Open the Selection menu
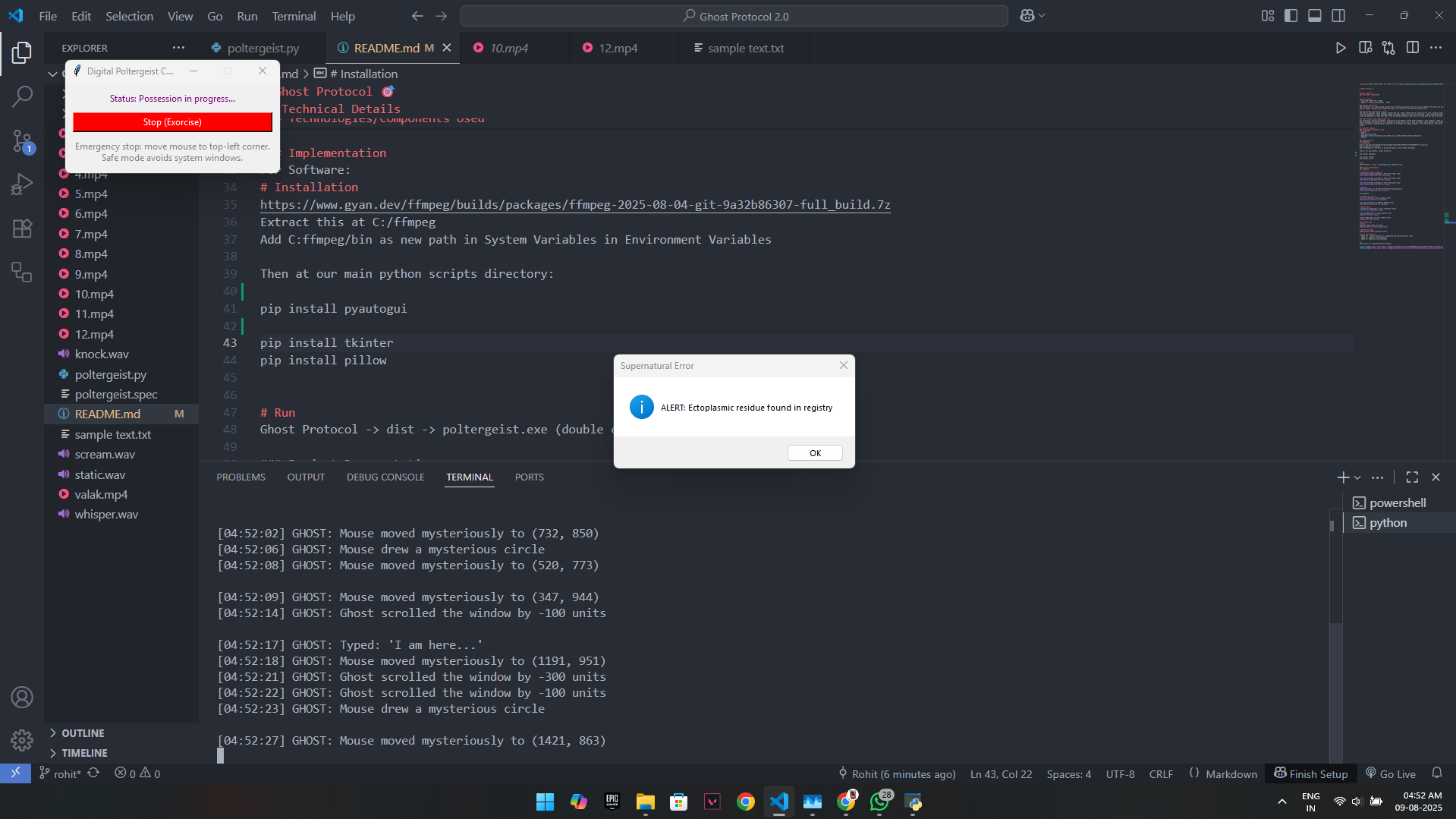This screenshot has height=819, width=1456. [x=129, y=16]
